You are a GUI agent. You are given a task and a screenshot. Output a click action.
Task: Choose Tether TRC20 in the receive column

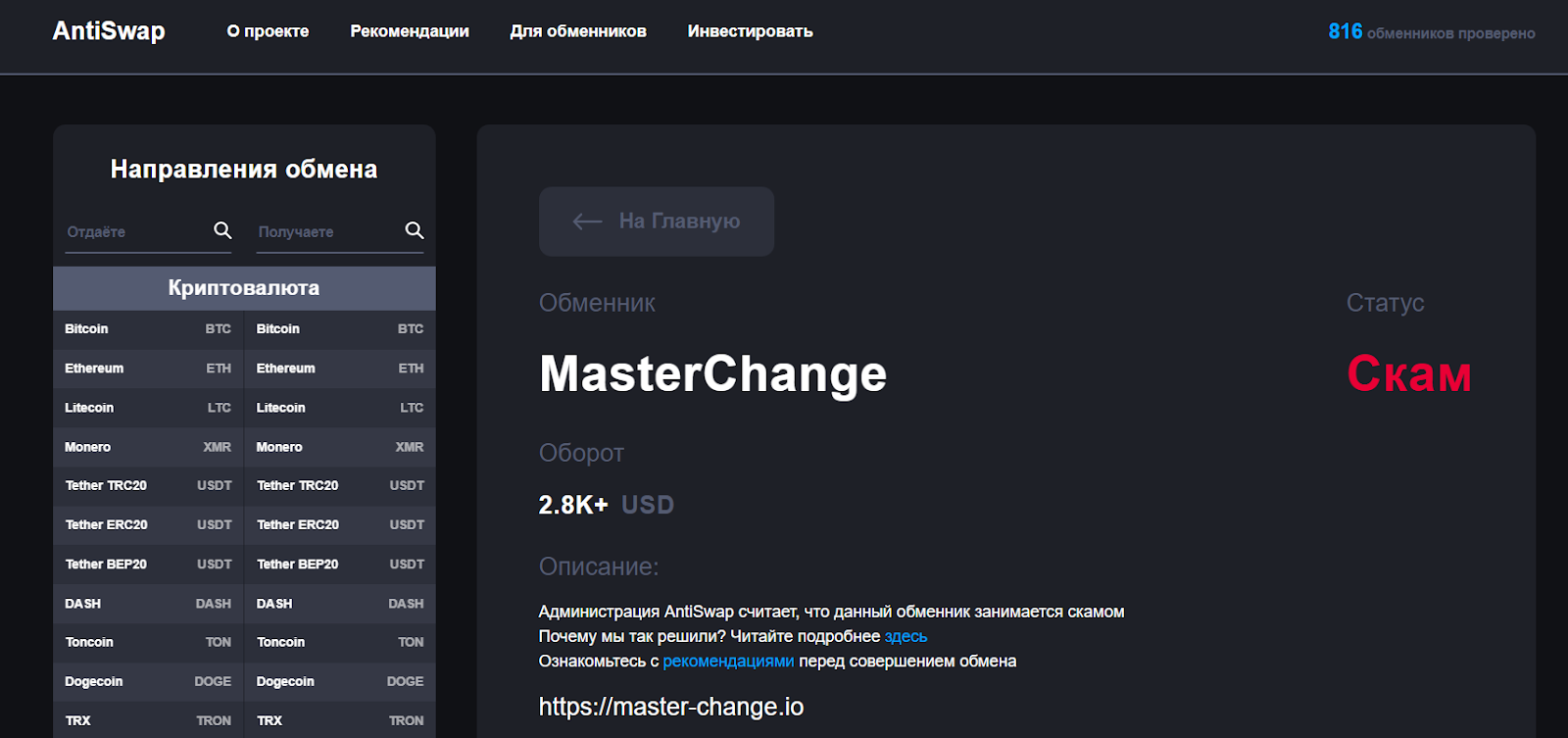coord(340,486)
